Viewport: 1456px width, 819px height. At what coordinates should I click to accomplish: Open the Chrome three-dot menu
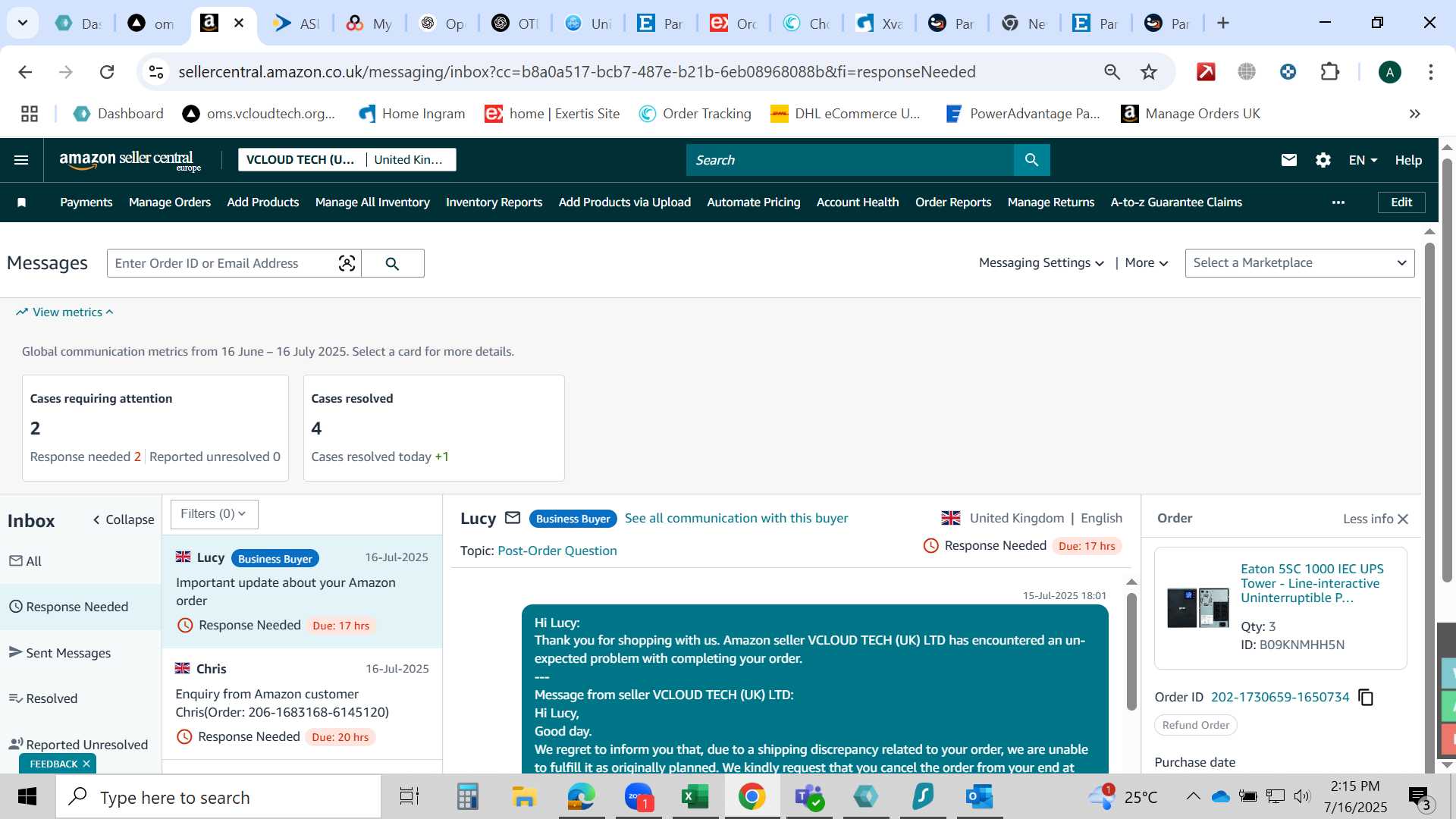(x=1430, y=72)
